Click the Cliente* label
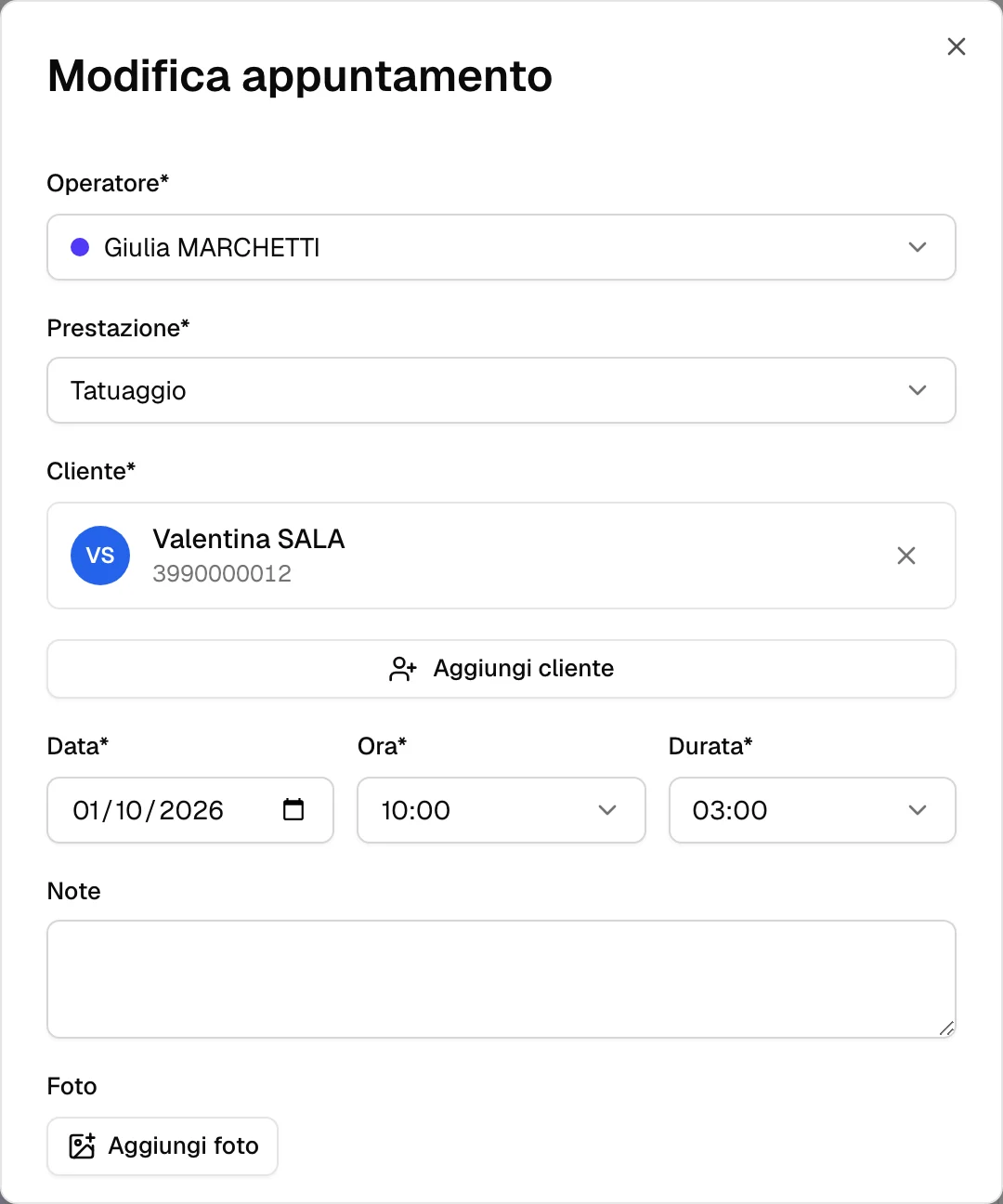 point(91,471)
